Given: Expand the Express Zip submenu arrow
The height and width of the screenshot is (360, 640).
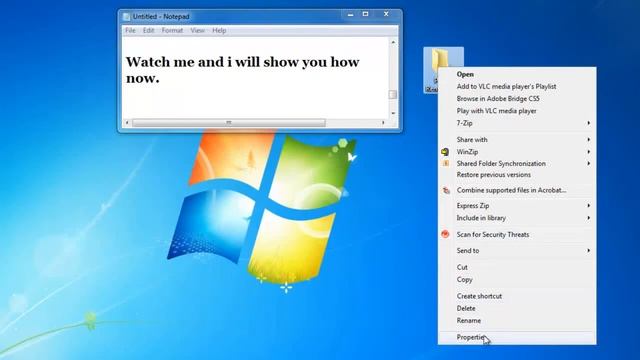Looking at the screenshot, I should [x=589, y=206].
